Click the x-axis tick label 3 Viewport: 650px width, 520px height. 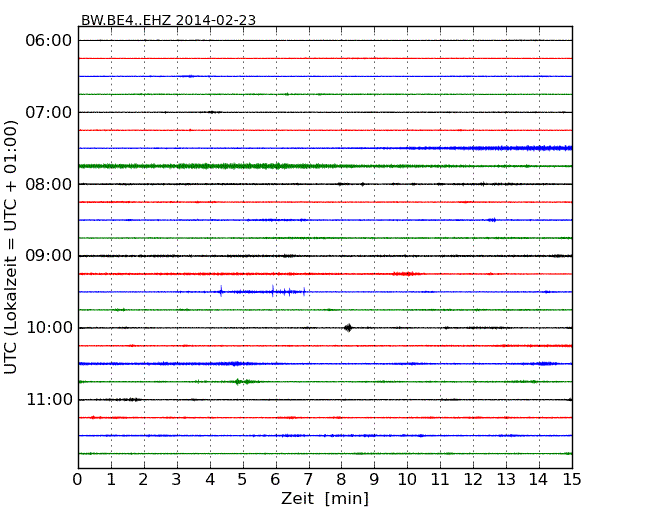[x=177, y=479]
